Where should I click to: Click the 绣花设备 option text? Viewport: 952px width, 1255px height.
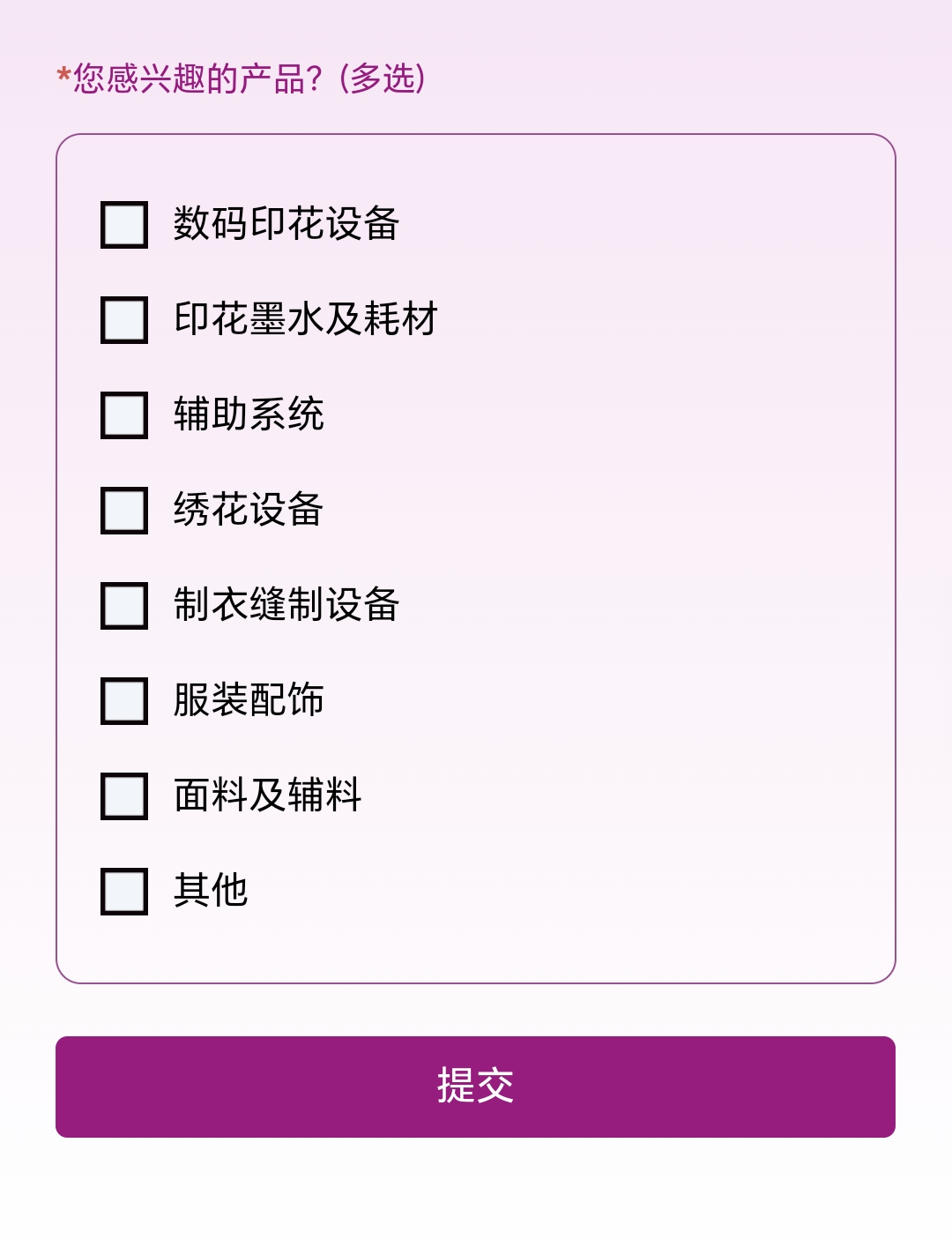pos(249,509)
